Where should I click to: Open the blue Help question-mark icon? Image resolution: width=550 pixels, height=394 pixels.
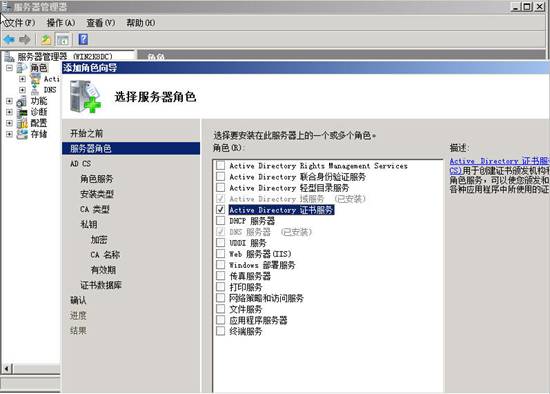(83, 39)
